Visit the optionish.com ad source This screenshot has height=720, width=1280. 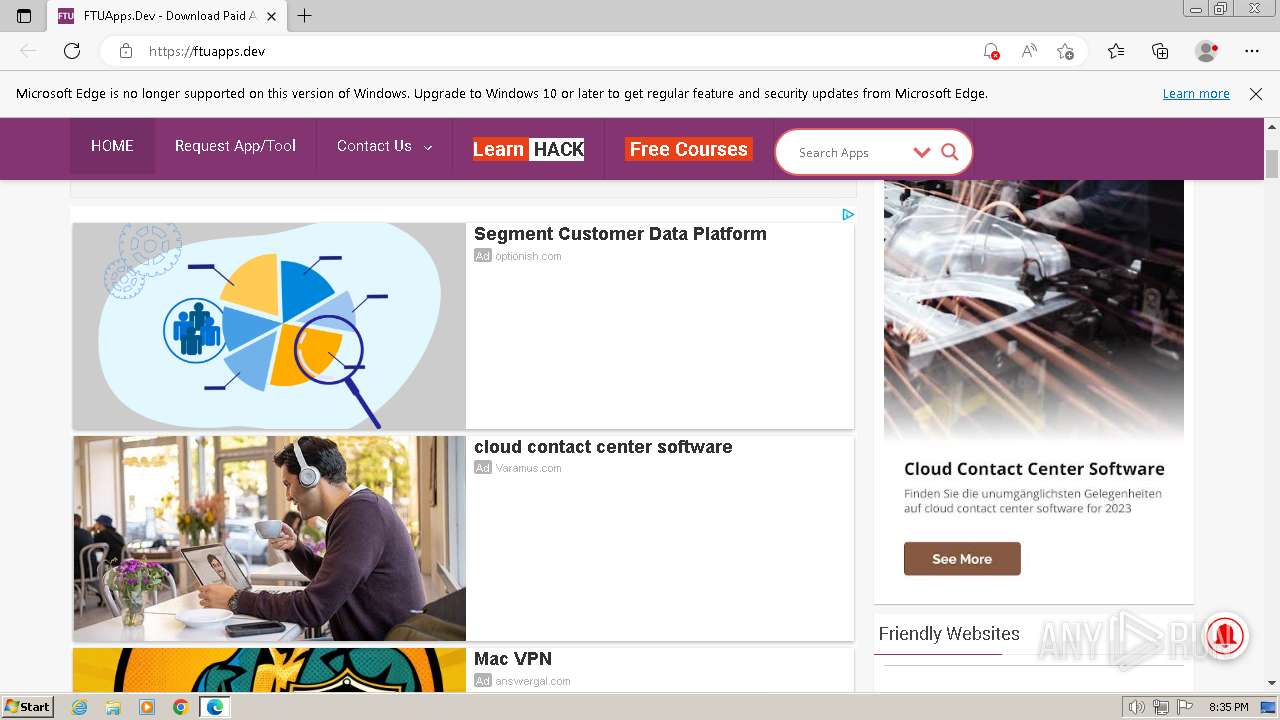pos(528,256)
